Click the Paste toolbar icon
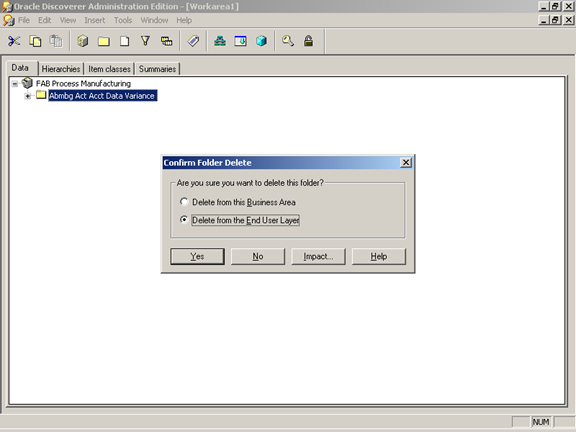This screenshot has height=432, width=576. pos(56,41)
